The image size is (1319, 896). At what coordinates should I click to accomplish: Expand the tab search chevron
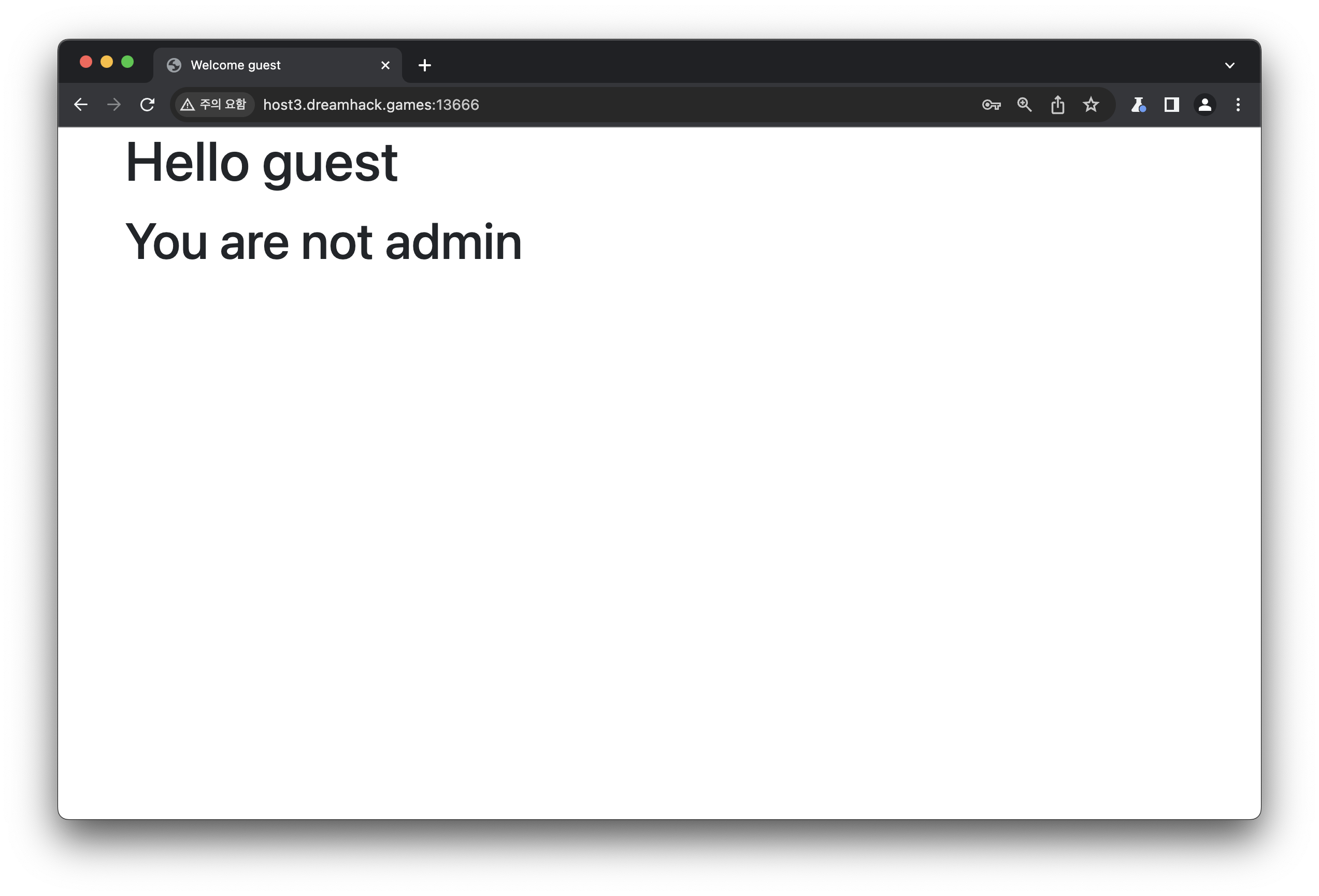1229,65
